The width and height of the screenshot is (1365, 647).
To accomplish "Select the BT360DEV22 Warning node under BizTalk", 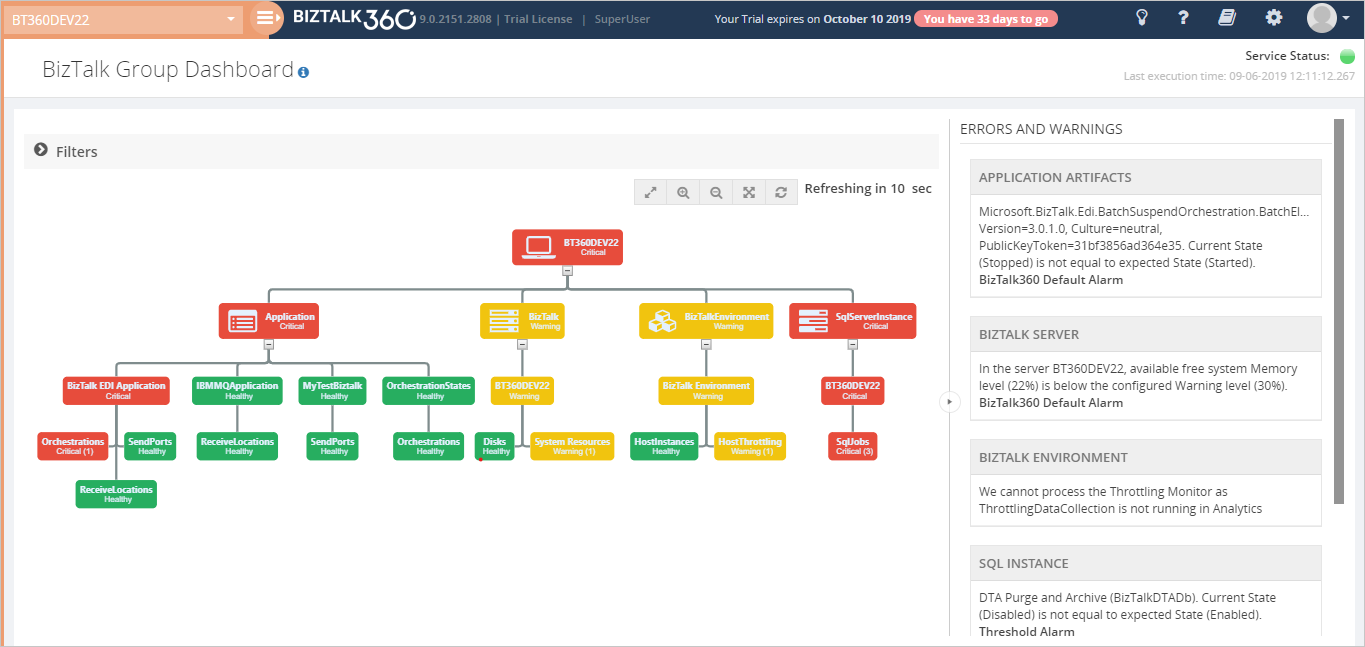I will [x=522, y=391].
